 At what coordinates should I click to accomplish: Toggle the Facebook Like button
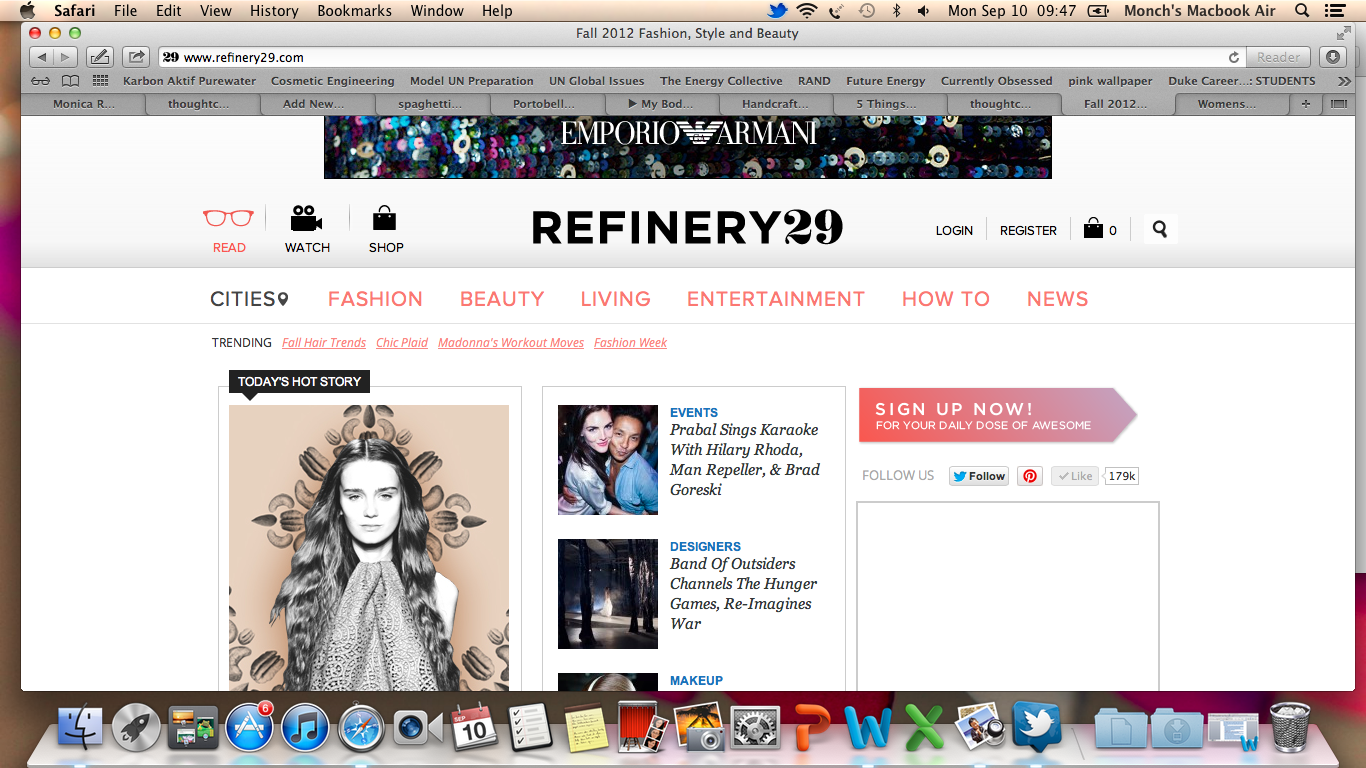pos(1075,476)
